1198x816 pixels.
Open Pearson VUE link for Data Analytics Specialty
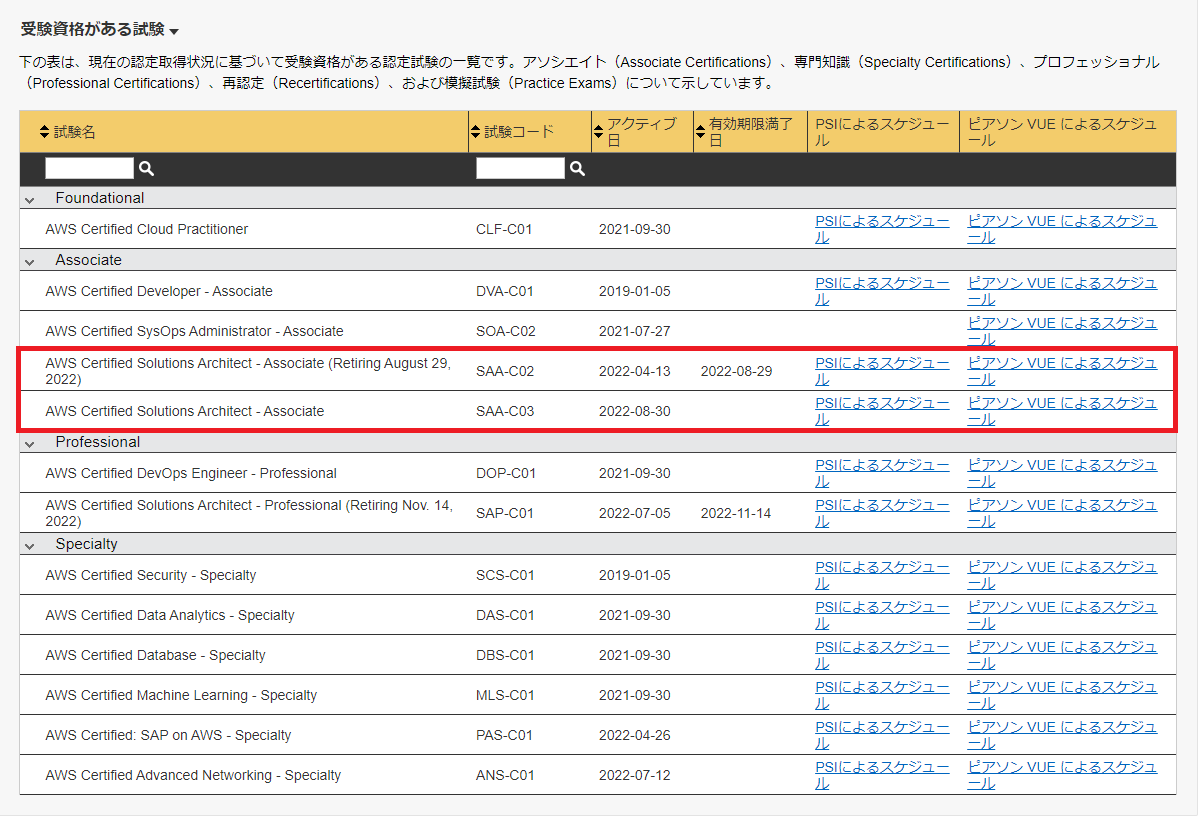pyautogui.click(x=1062, y=615)
